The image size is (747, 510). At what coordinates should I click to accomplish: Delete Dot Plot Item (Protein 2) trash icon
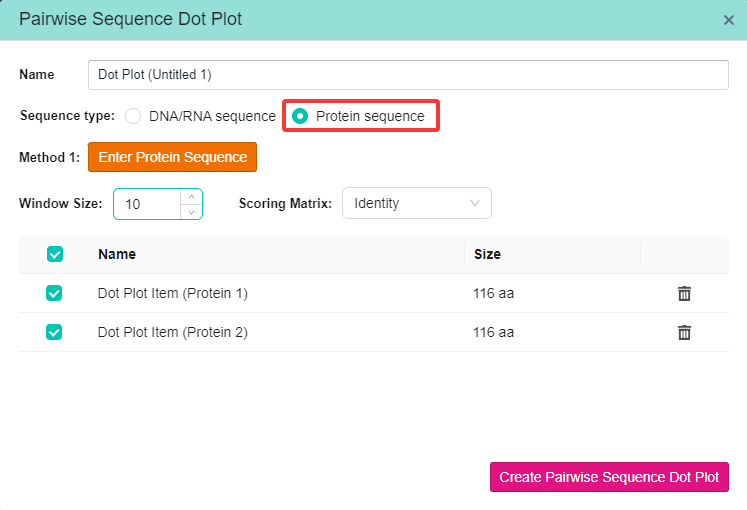pos(684,332)
